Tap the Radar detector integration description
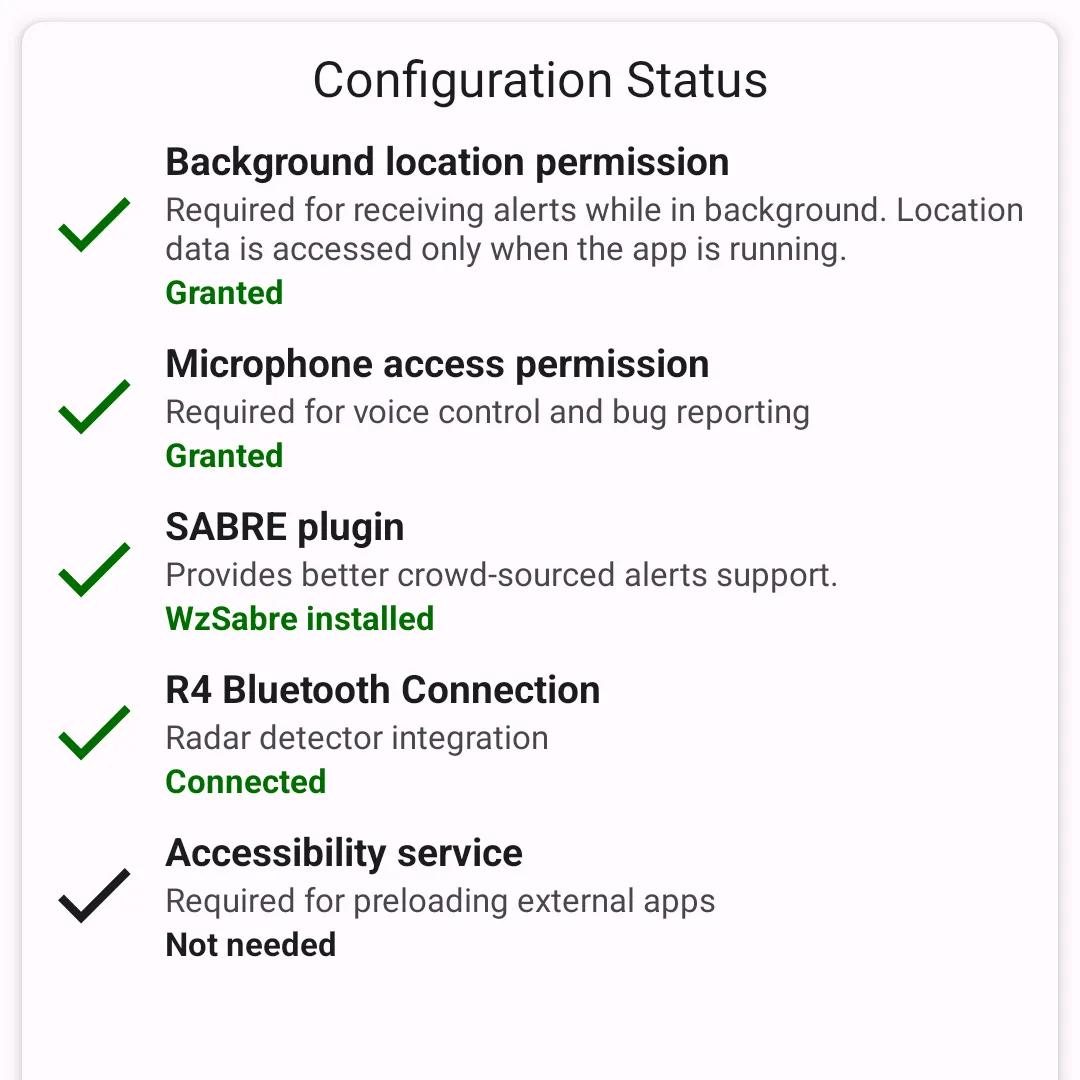Screen dimensions: 1080x1080 point(356,738)
